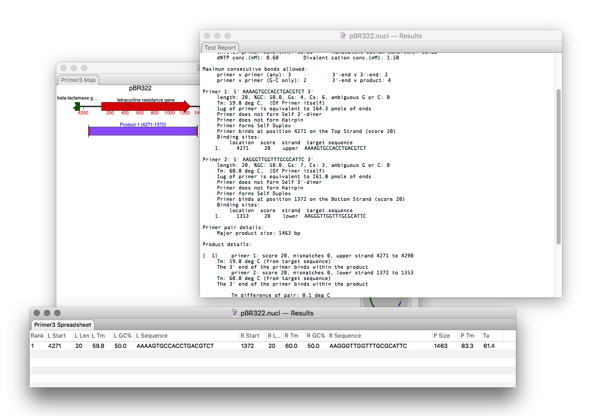Screen dimensions: 600x416
Task: Sort by the P Size column header
Action: tap(441, 336)
